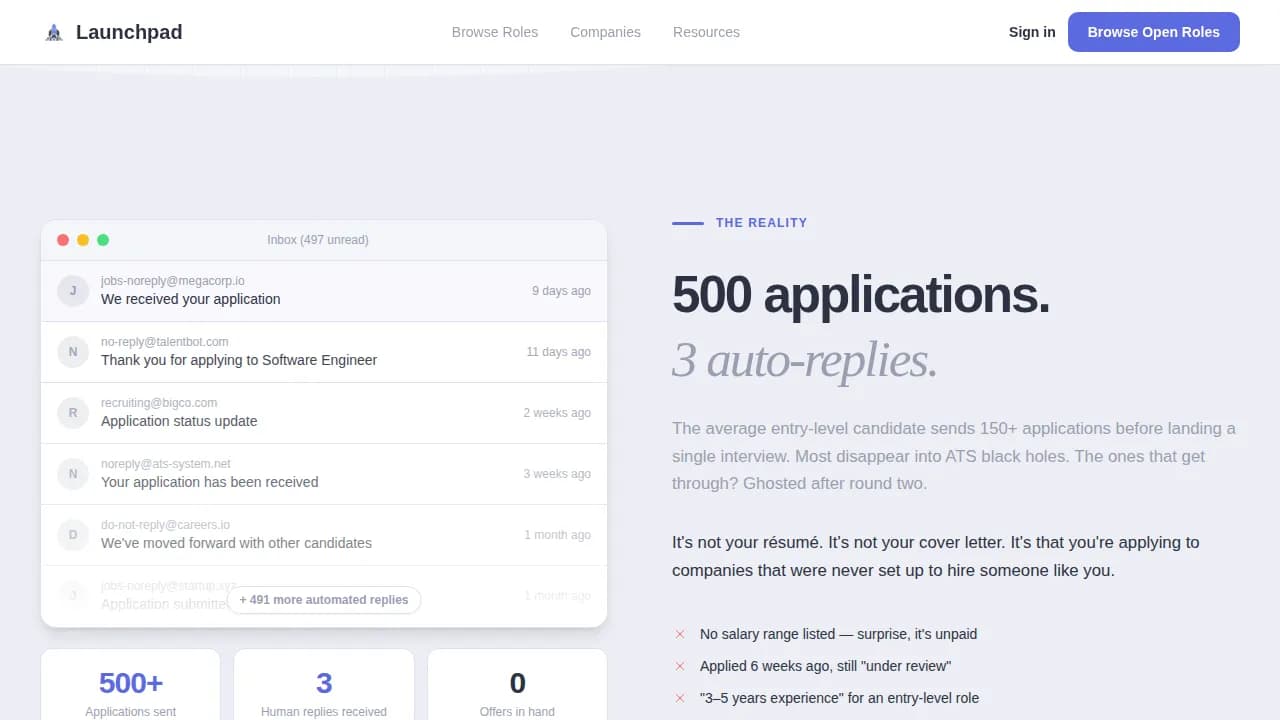Screen dimensions: 1280x720
Task: Open Browse Roles in the navigation
Action: pos(494,32)
